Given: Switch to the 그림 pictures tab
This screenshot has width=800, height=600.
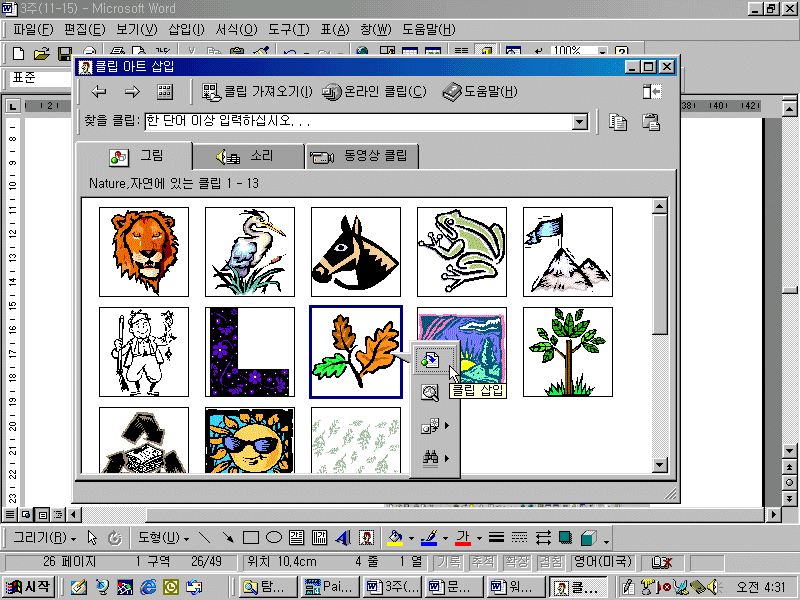Looking at the screenshot, I should pyautogui.click(x=135, y=156).
